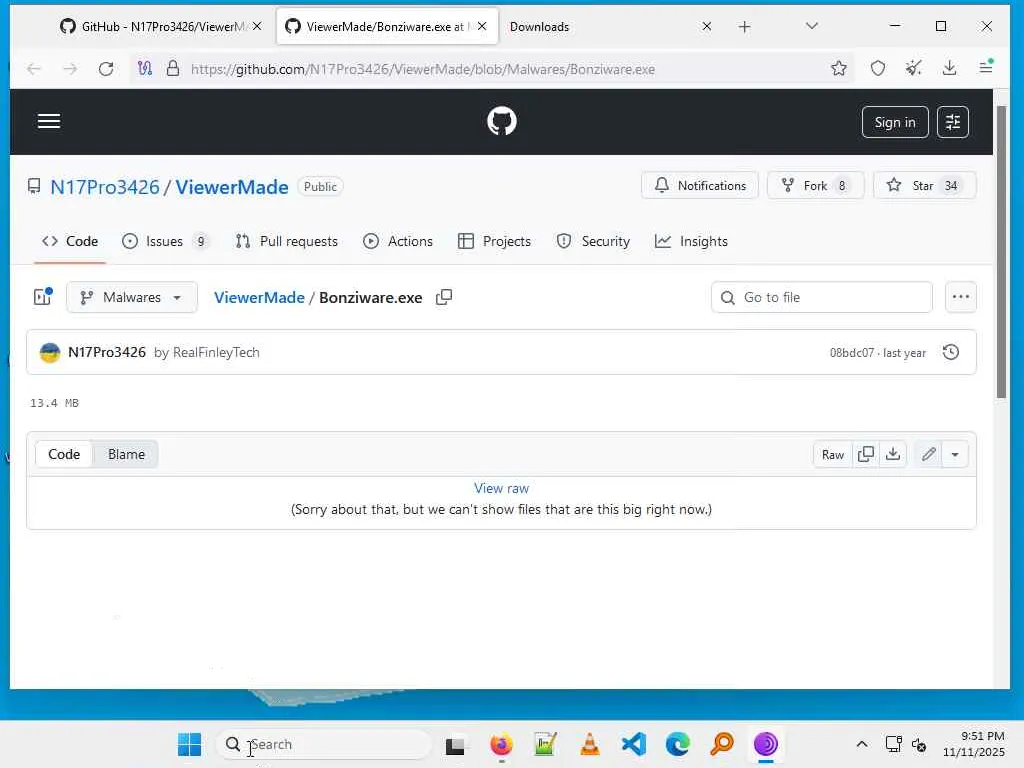Close the ViewerMade/Bonziware.exe tab
Image resolution: width=1024 pixels, height=768 pixels.
(482, 27)
